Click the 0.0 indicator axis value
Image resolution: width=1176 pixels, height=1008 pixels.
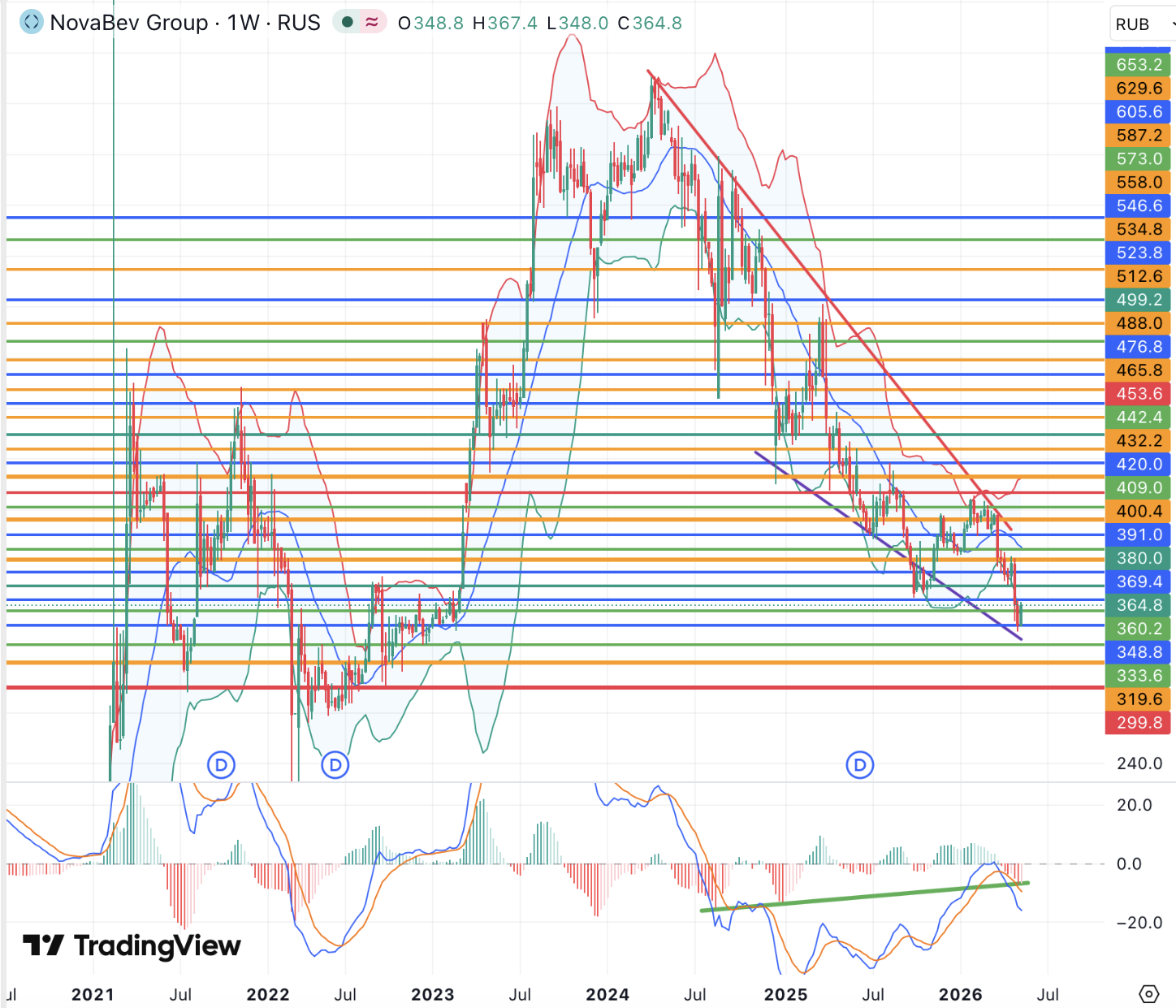(x=1130, y=864)
